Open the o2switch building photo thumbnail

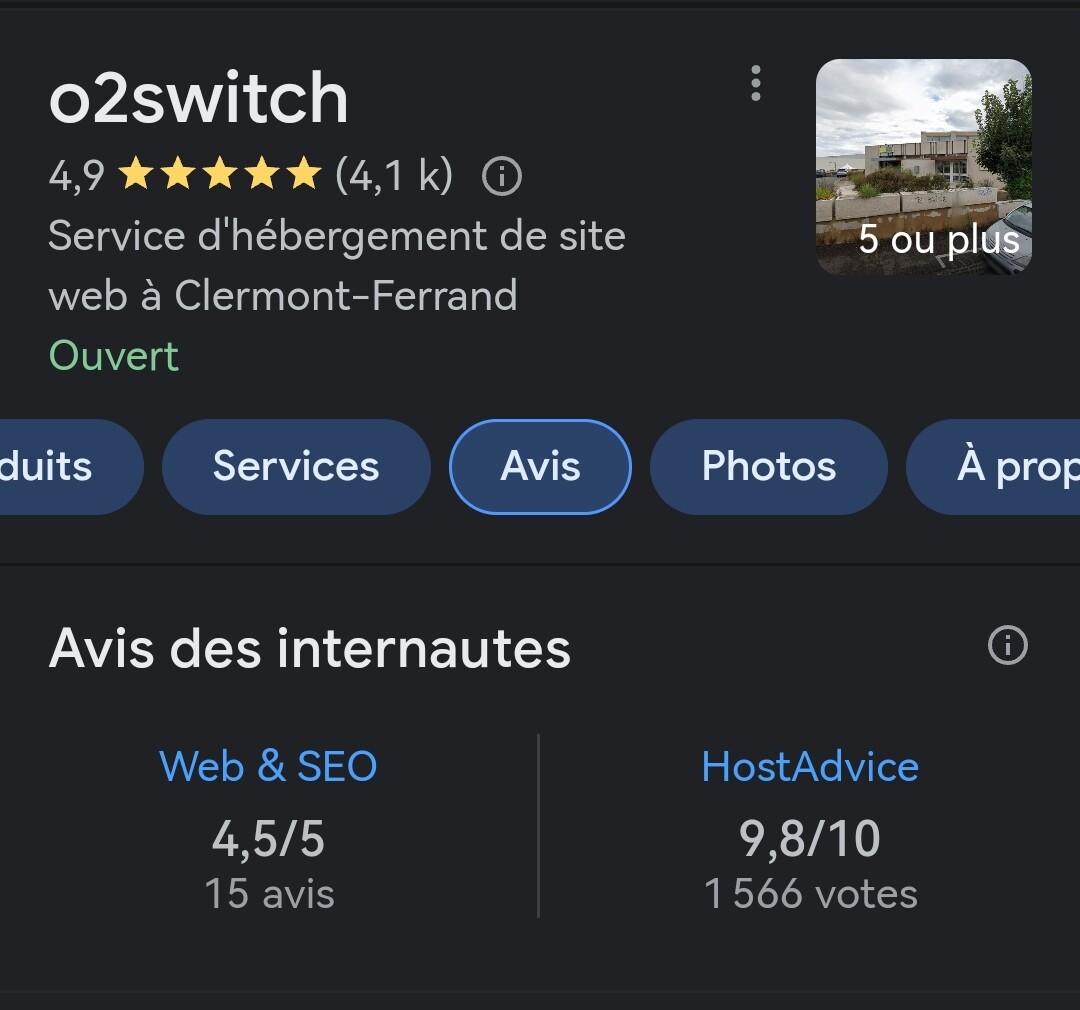pos(924,167)
